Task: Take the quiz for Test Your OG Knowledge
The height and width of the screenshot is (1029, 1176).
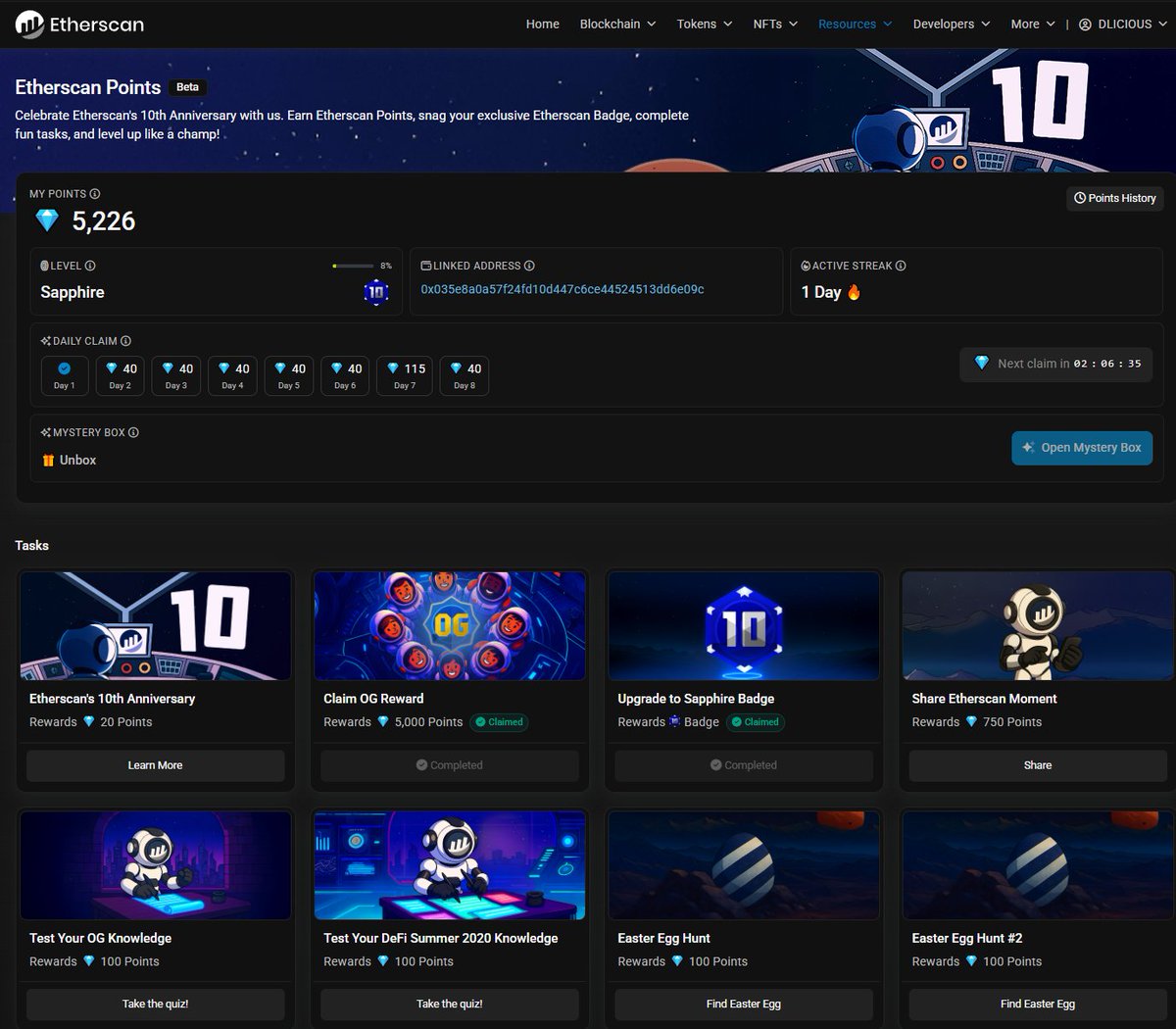Action: pyautogui.click(x=156, y=1004)
